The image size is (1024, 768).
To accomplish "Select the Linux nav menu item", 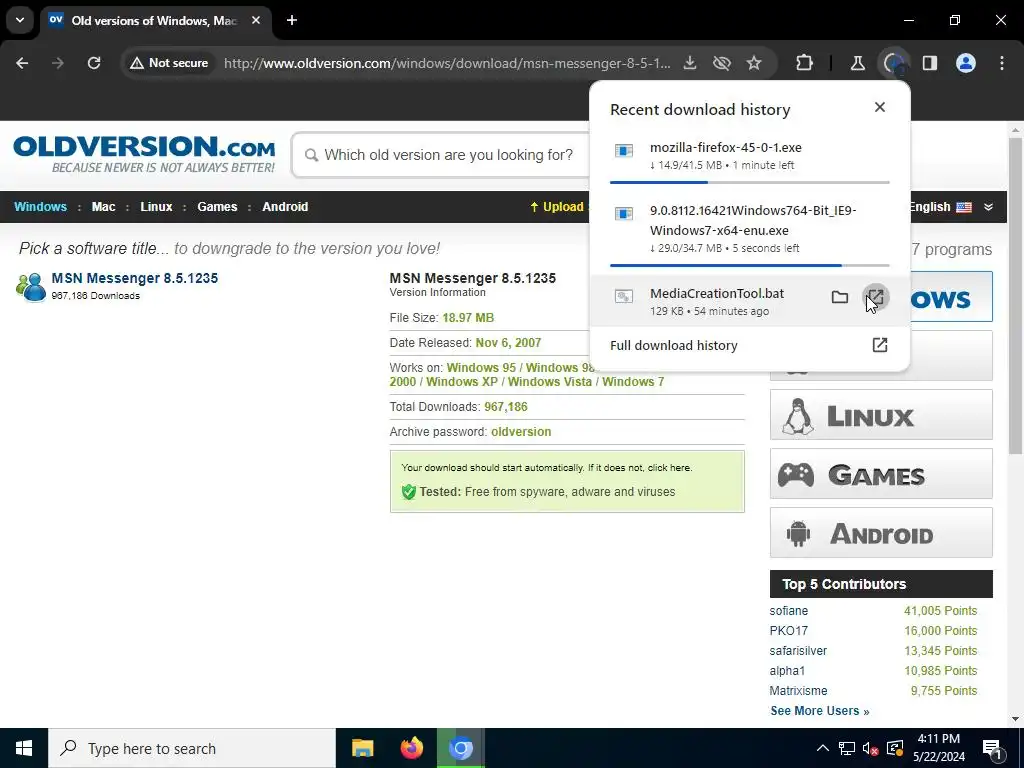I will tap(156, 207).
